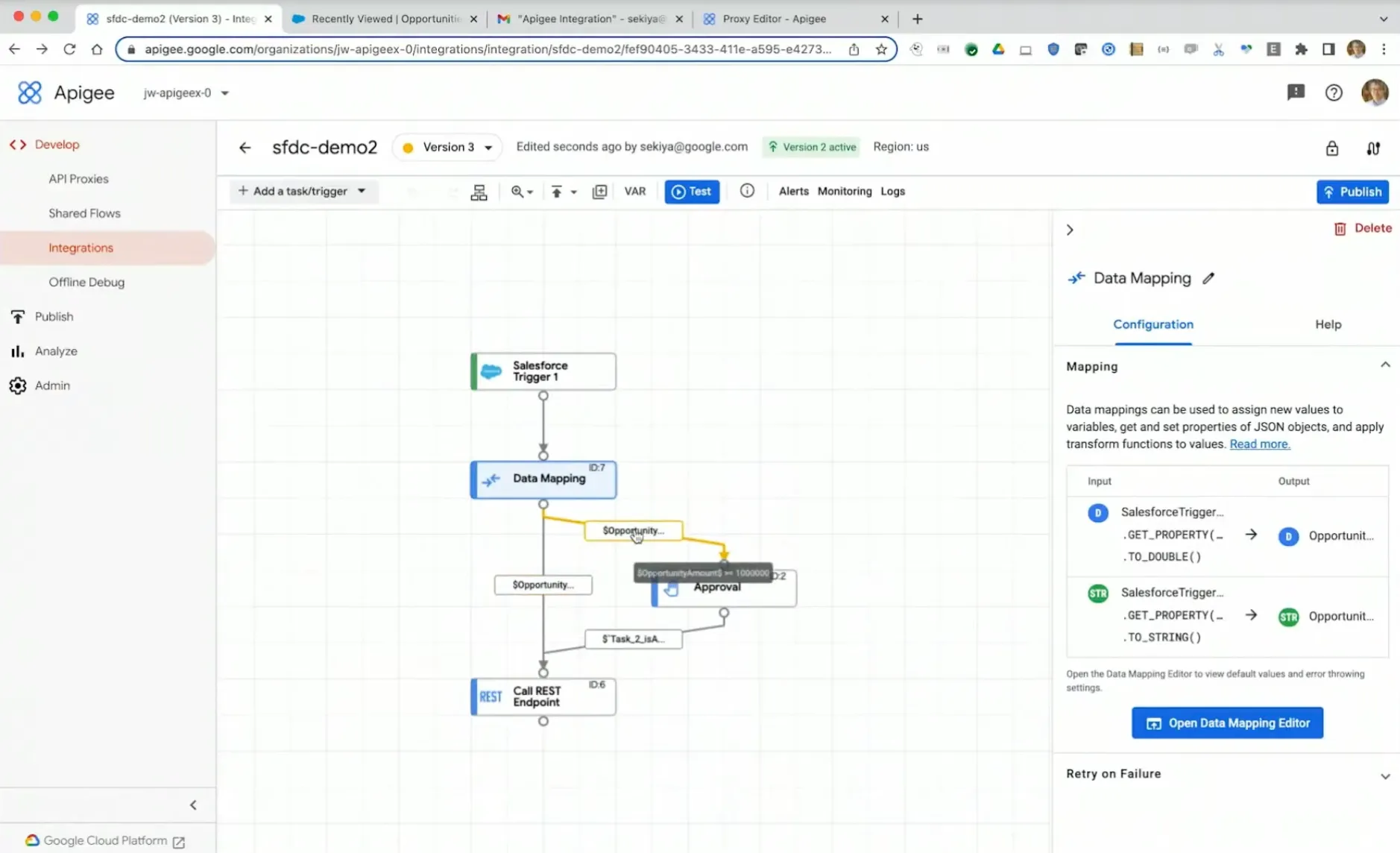Viewport: 1400px width, 853px height.
Task: Click the $Task_2_isA edge label
Action: coord(633,639)
